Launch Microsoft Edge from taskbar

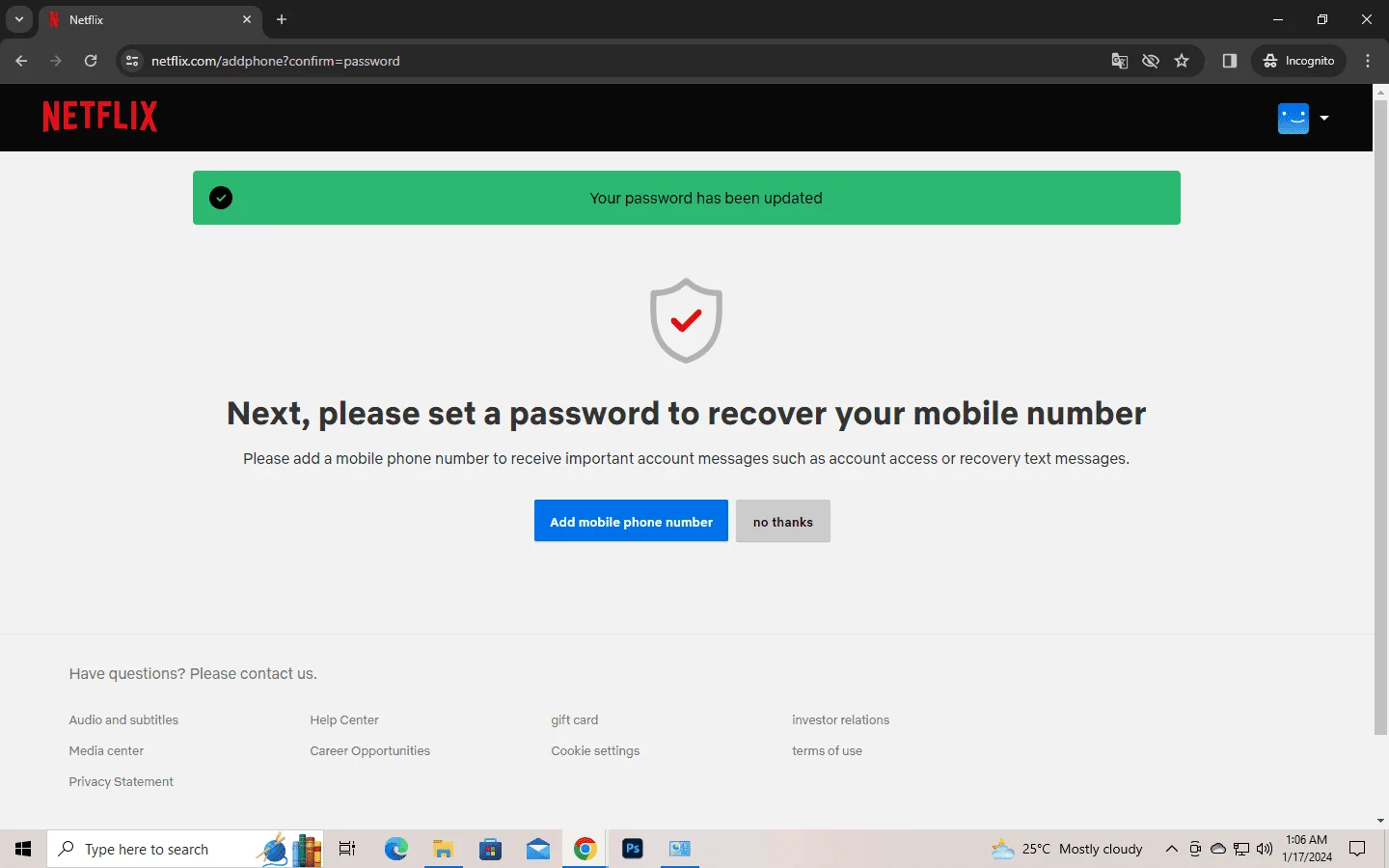pos(395,849)
